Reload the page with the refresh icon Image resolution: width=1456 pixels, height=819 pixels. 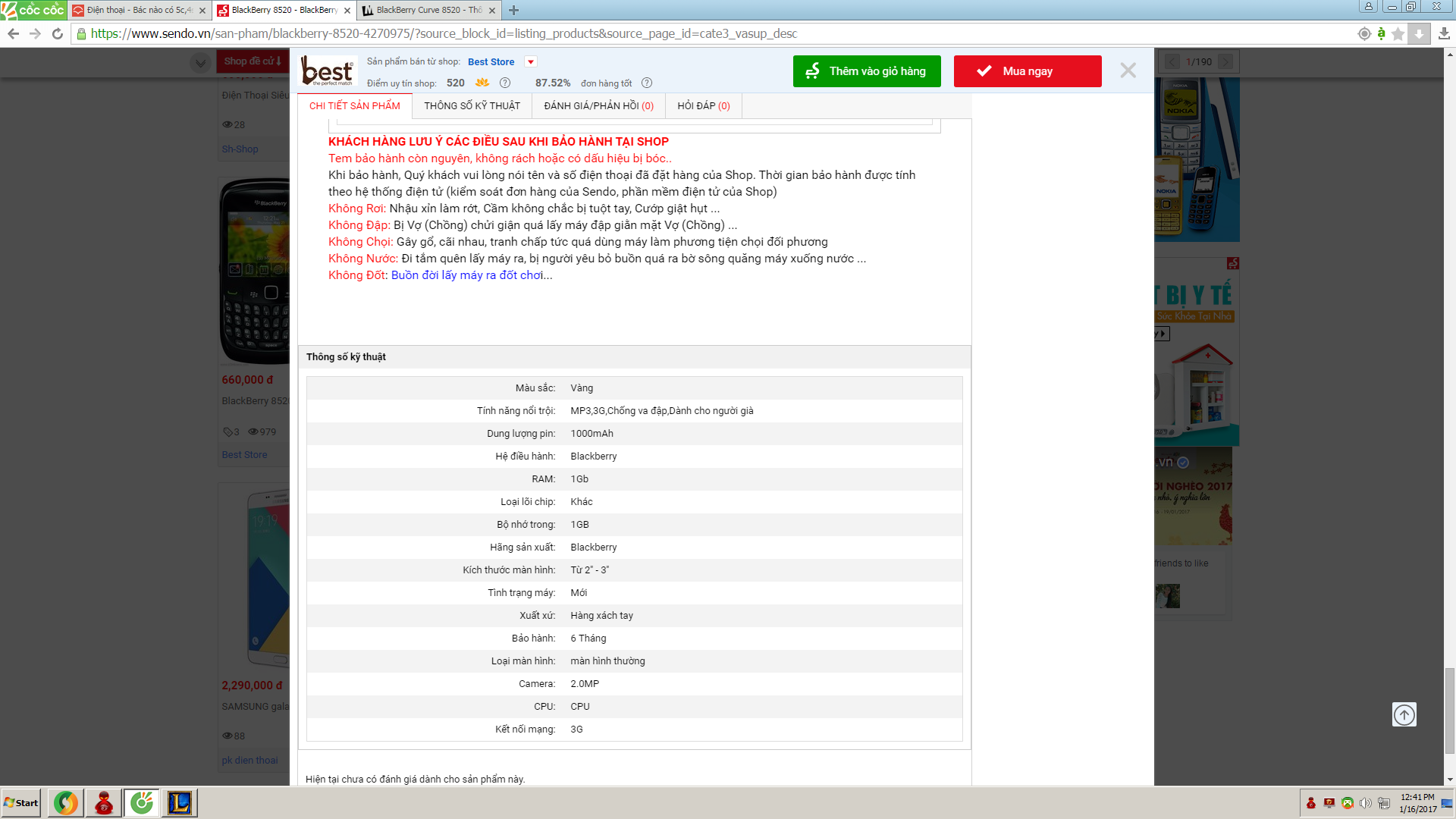tap(57, 33)
